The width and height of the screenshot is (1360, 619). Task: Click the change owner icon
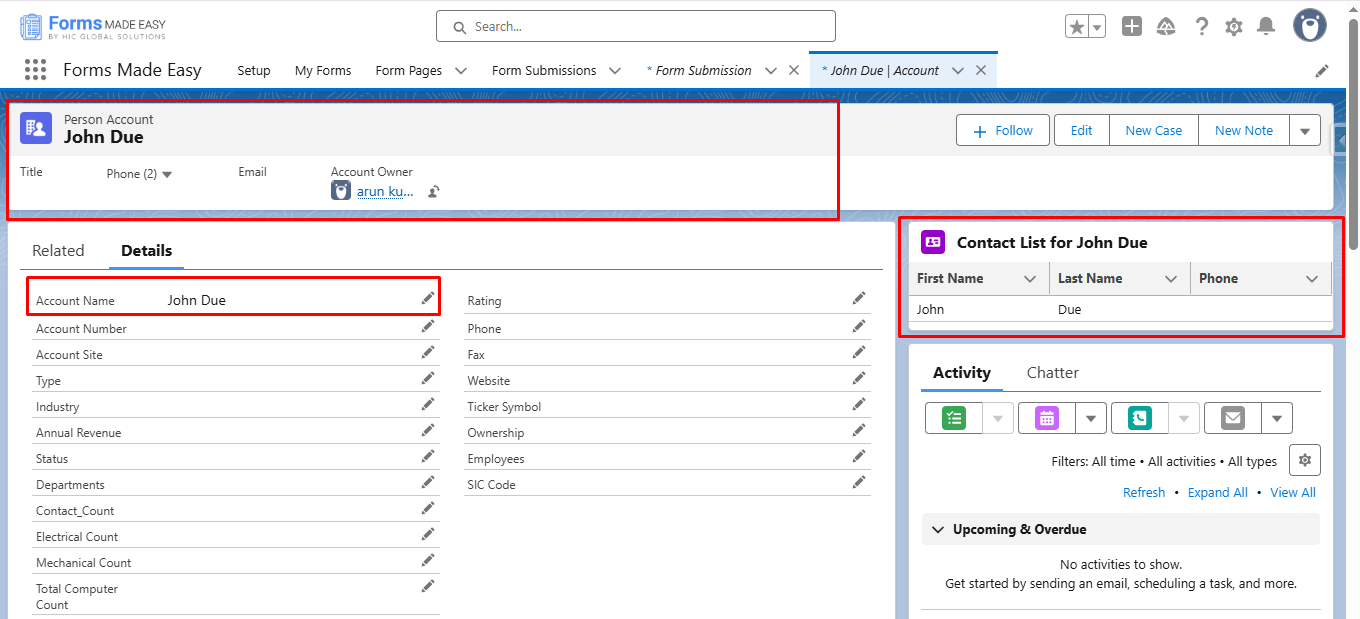434,192
